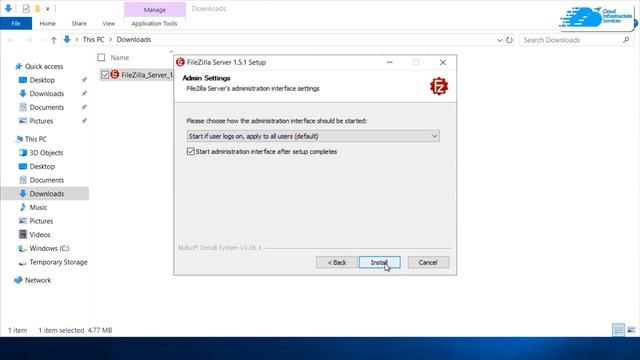Select the FileZilla_Server installer file icon
This screenshot has height=360, width=640.
(x=115, y=75)
